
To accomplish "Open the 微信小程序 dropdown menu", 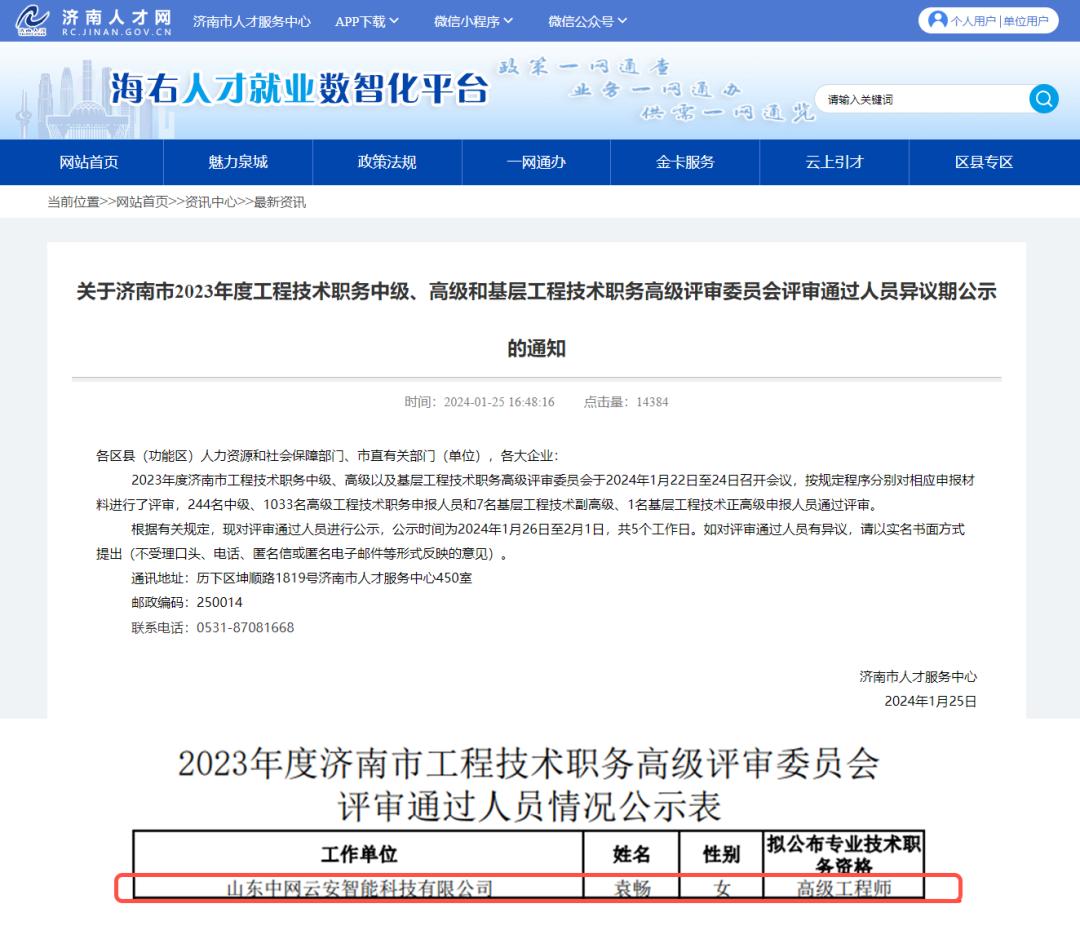I will pyautogui.click(x=473, y=21).
